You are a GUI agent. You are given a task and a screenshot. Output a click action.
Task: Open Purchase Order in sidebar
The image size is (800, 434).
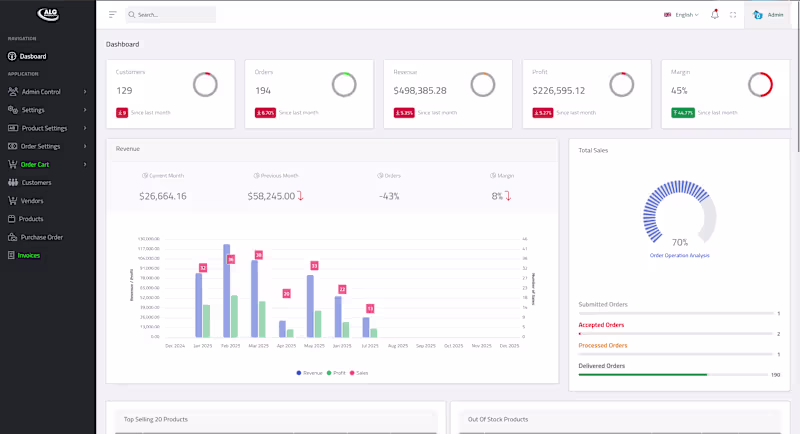coord(41,237)
